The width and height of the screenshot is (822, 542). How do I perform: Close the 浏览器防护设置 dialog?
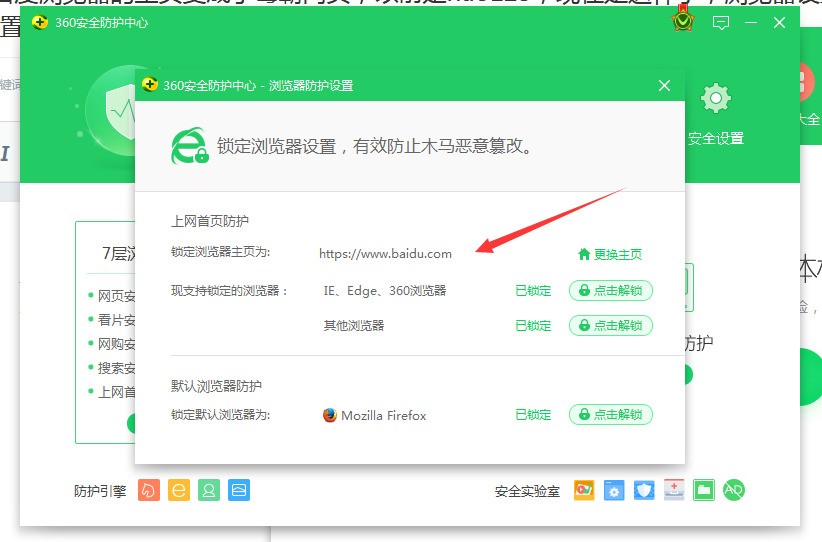pos(664,85)
